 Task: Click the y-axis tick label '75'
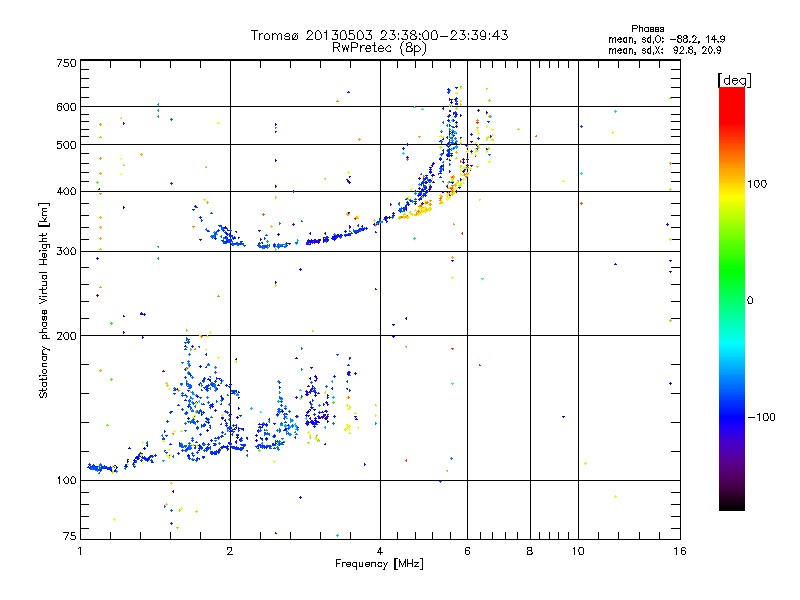[x=70, y=536]
